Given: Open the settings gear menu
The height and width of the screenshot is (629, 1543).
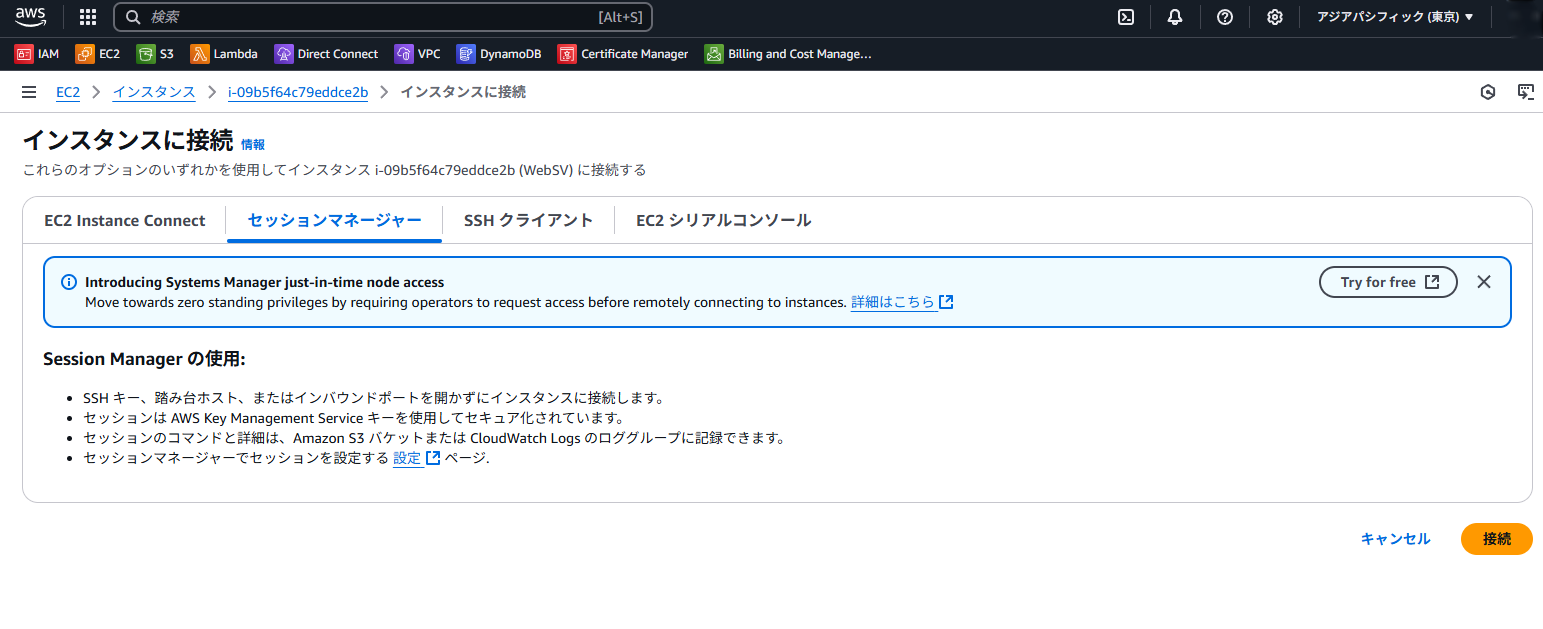Looking at the screenshot, I should click(x=1275, y=17).
